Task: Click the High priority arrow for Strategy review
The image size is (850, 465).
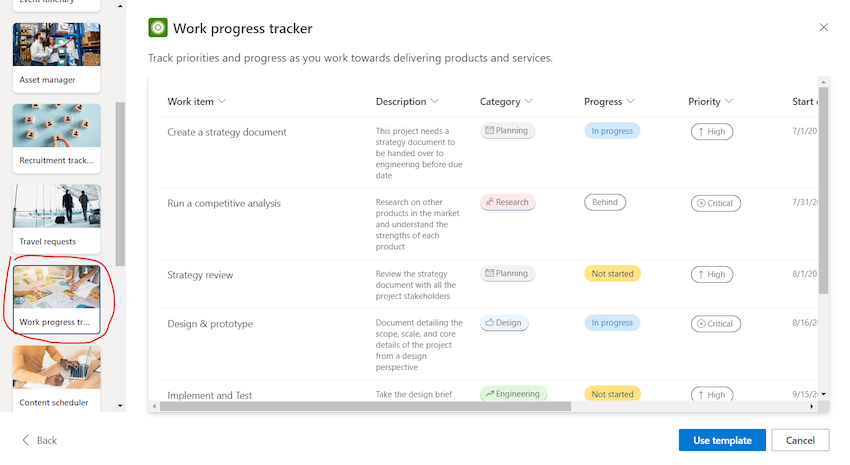Action: tap(701, 275)
